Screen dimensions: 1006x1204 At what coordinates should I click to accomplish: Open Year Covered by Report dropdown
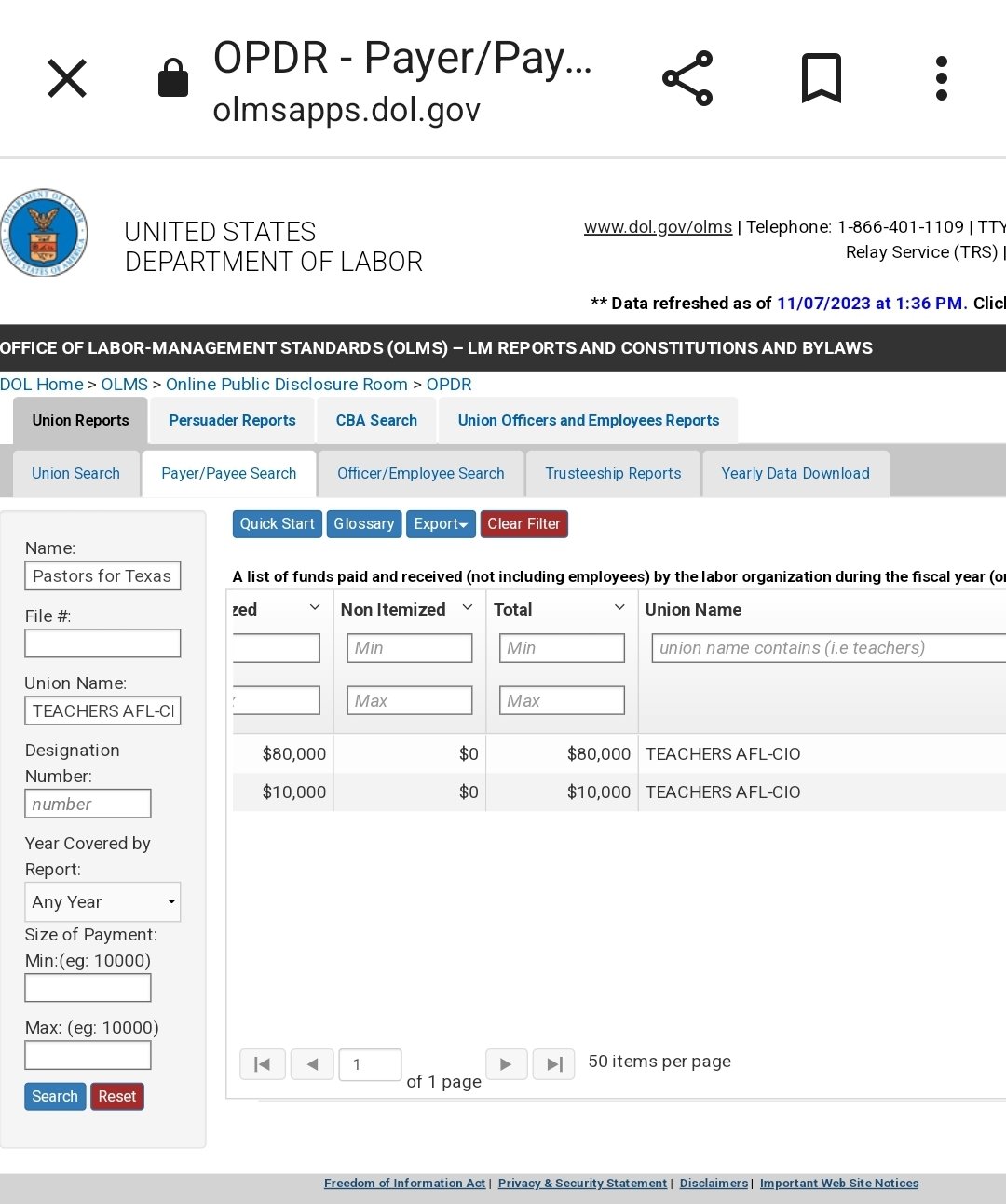click(102, 901)
